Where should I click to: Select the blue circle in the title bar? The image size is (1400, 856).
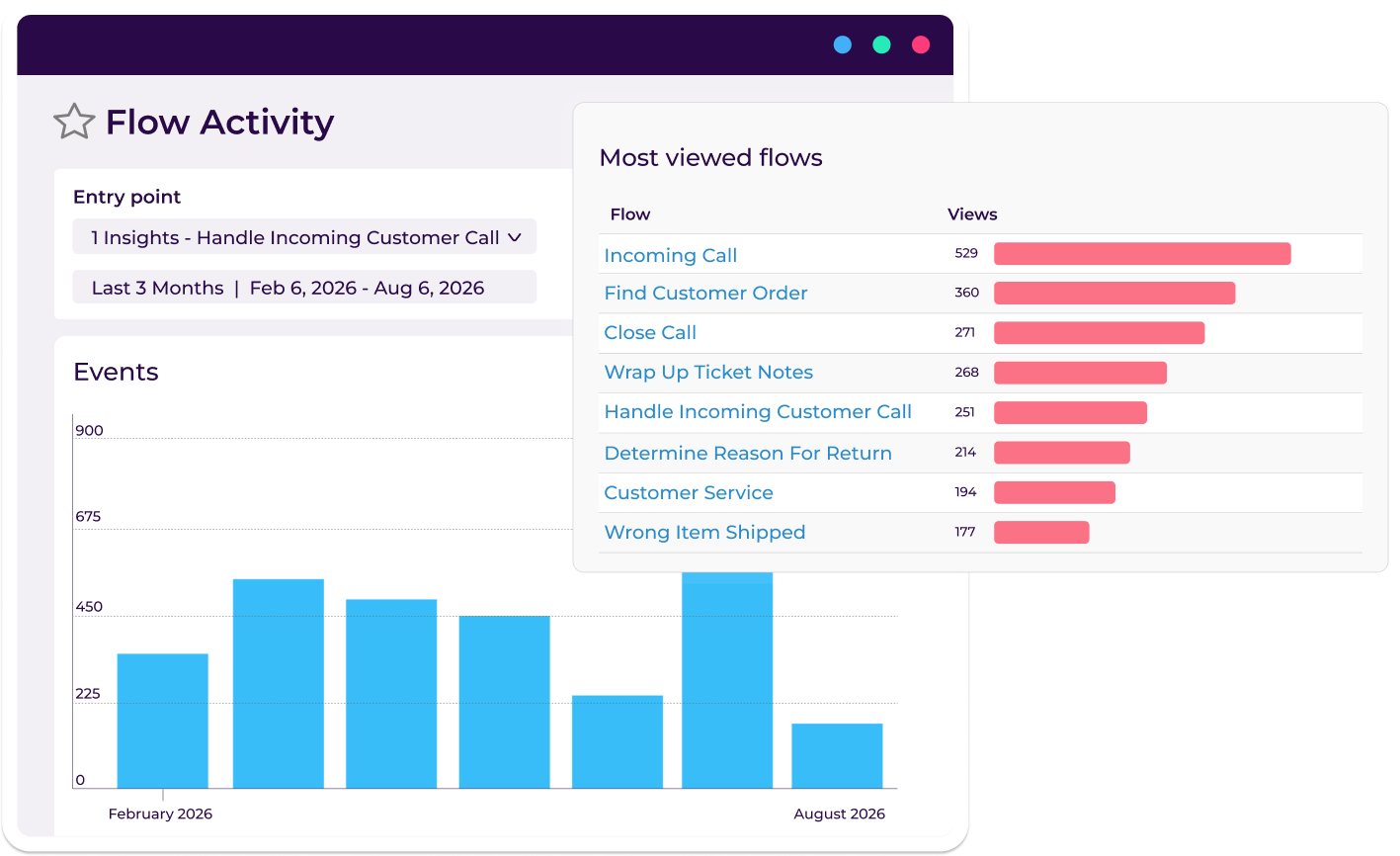click(x=842, y=43)
